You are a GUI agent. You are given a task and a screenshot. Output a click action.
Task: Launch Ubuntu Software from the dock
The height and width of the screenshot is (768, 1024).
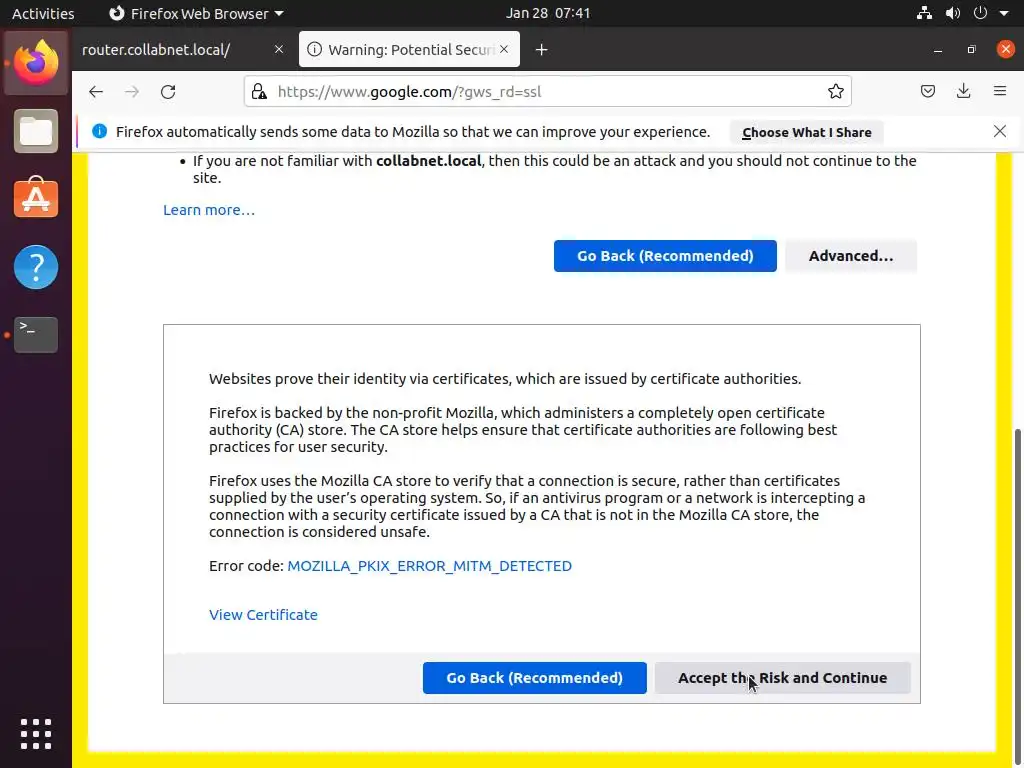pyautogui.click(x=36, y=197)
